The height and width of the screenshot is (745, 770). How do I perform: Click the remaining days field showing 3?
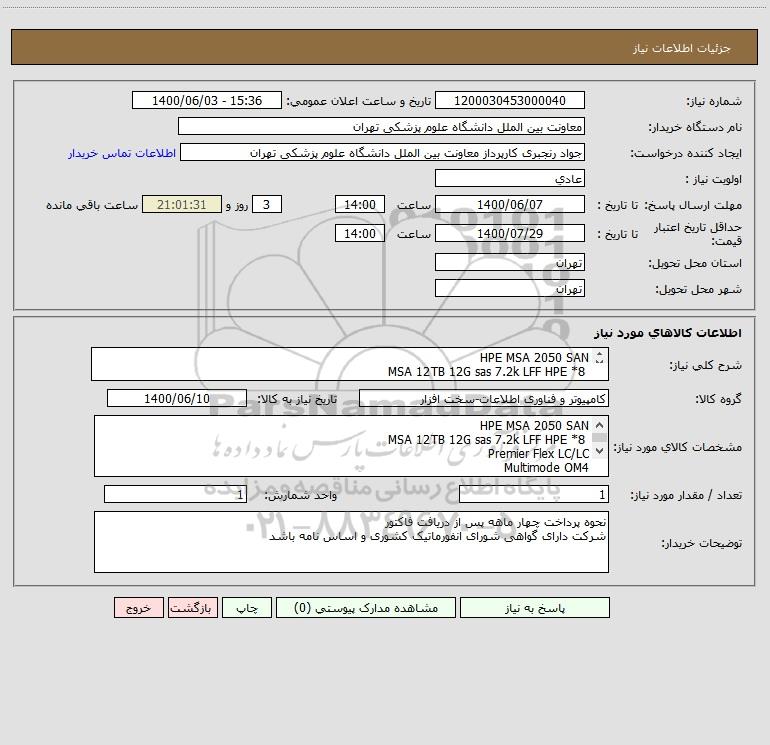click(267, 204)
